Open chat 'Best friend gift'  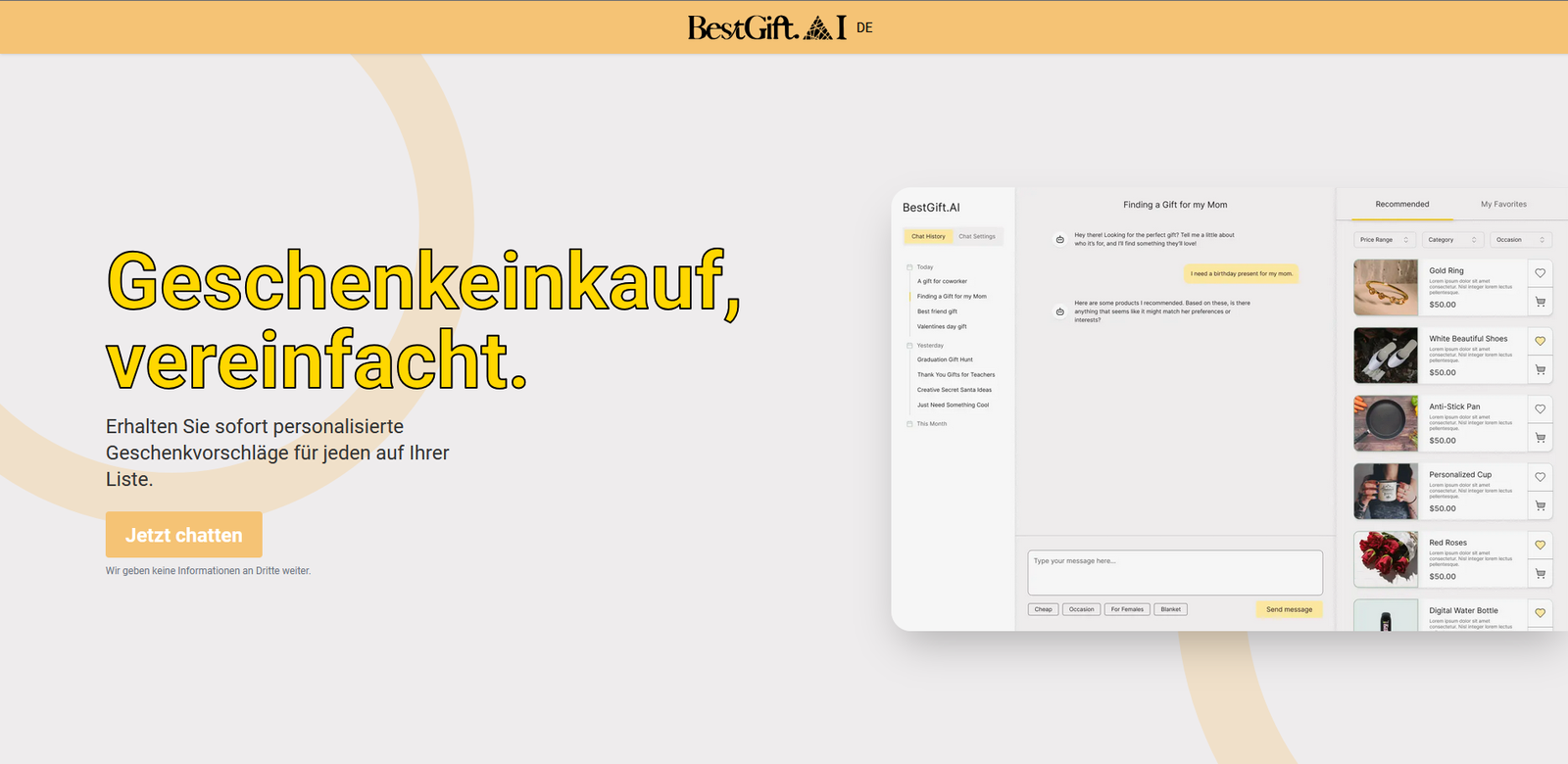click(x=937, y=311)
